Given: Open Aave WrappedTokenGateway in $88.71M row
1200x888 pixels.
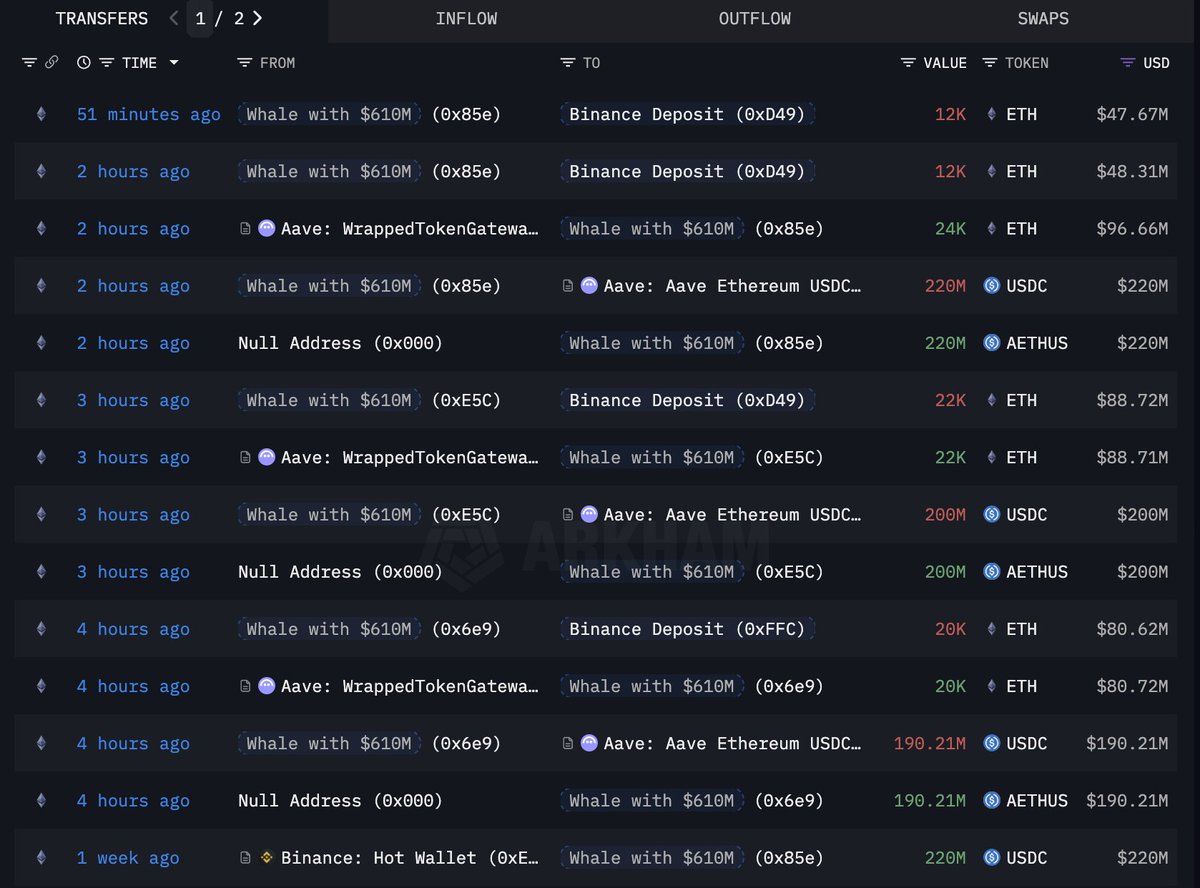Looking at the screenshot, I should (x=410, y=457).
